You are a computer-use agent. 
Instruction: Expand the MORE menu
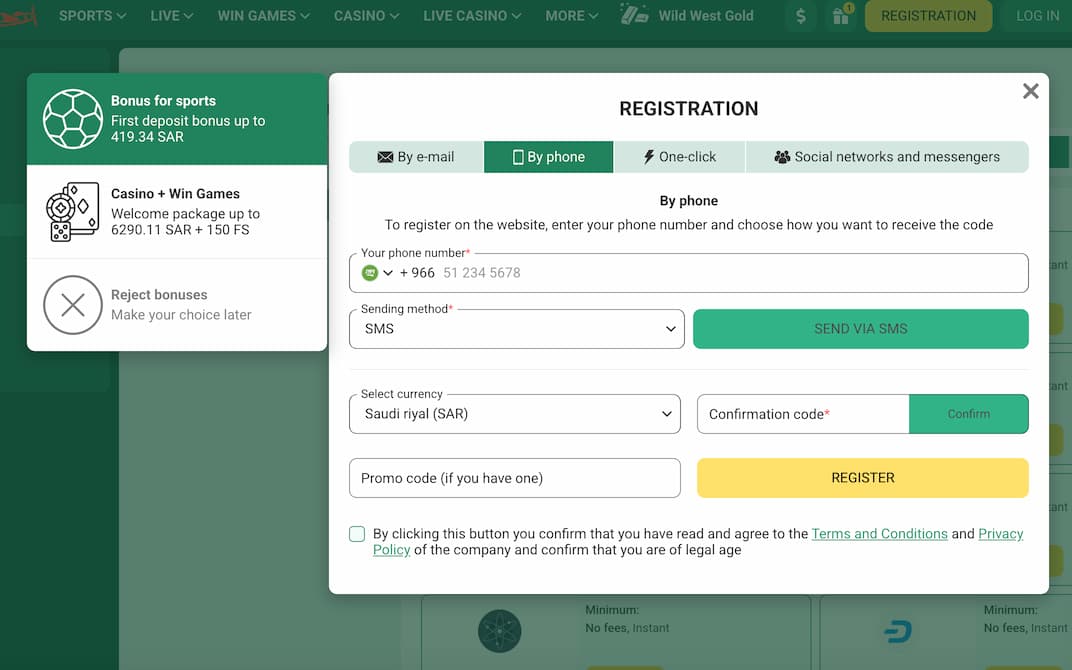pyautogui.click(x=572, y=16)
